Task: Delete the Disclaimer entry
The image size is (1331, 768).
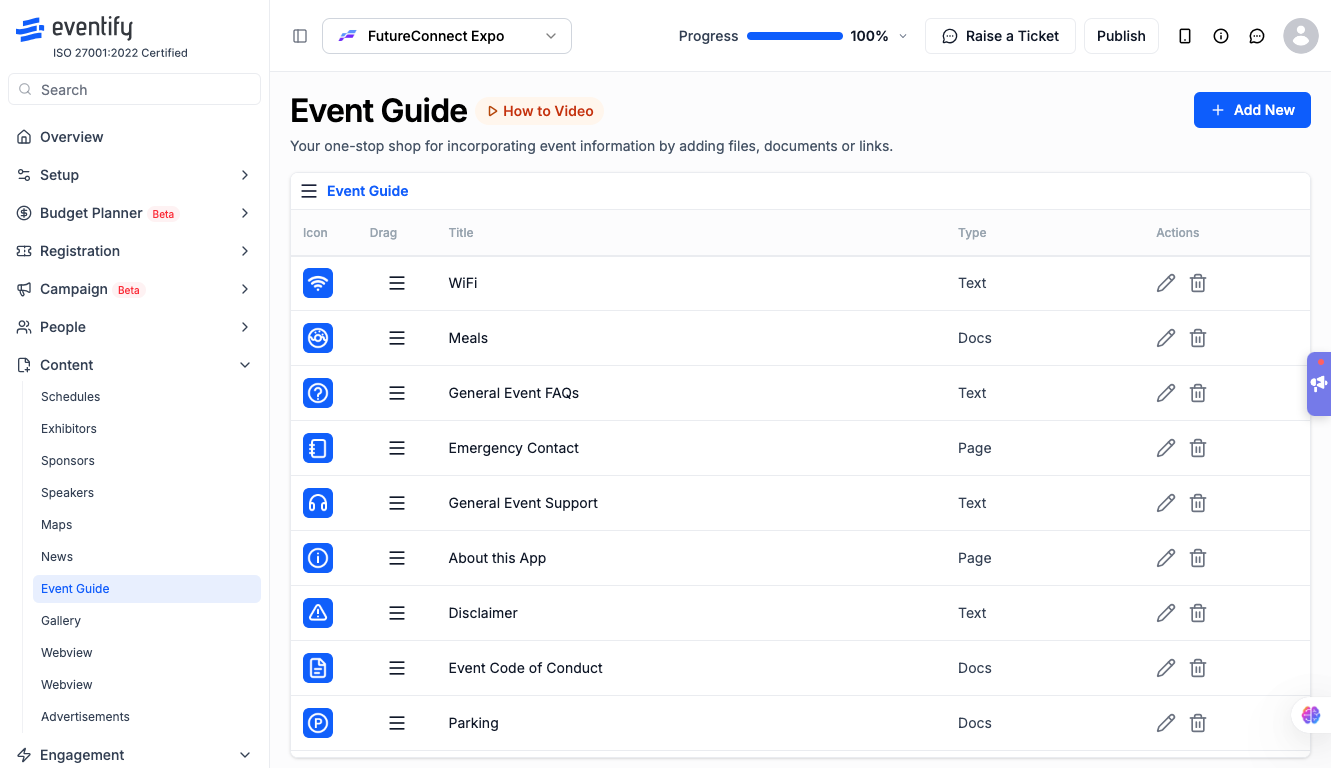Action: [1198, 613]
